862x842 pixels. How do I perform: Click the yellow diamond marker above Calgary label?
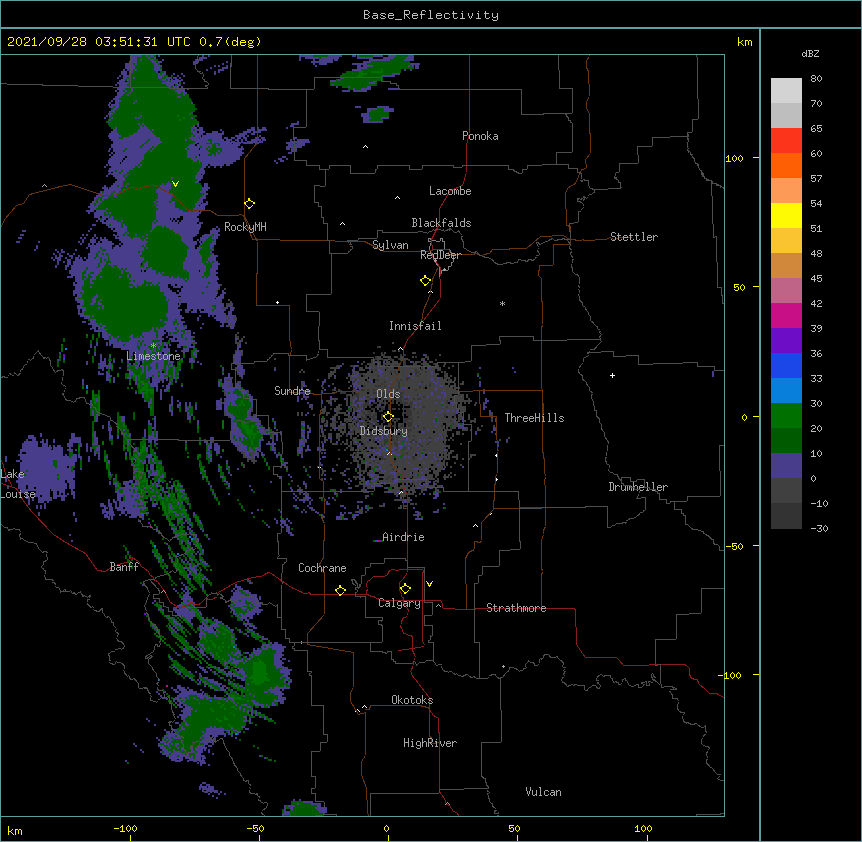pyautogui.click(x=405, y=589)
